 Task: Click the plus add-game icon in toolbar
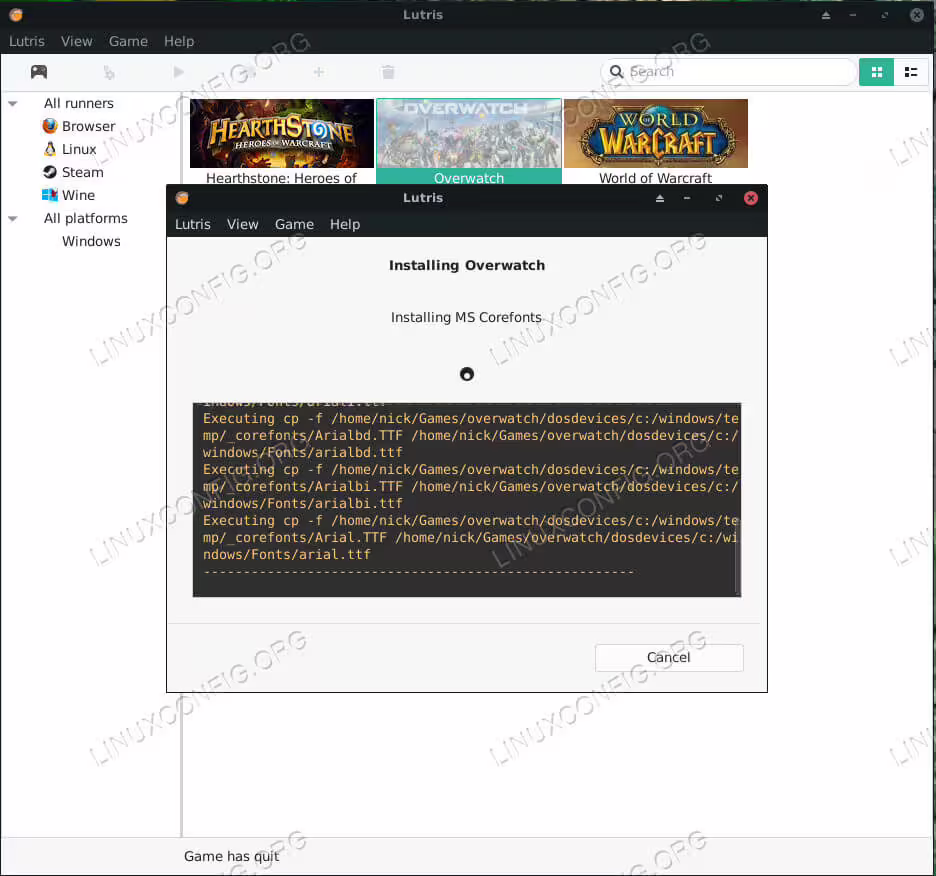point(319,72)
